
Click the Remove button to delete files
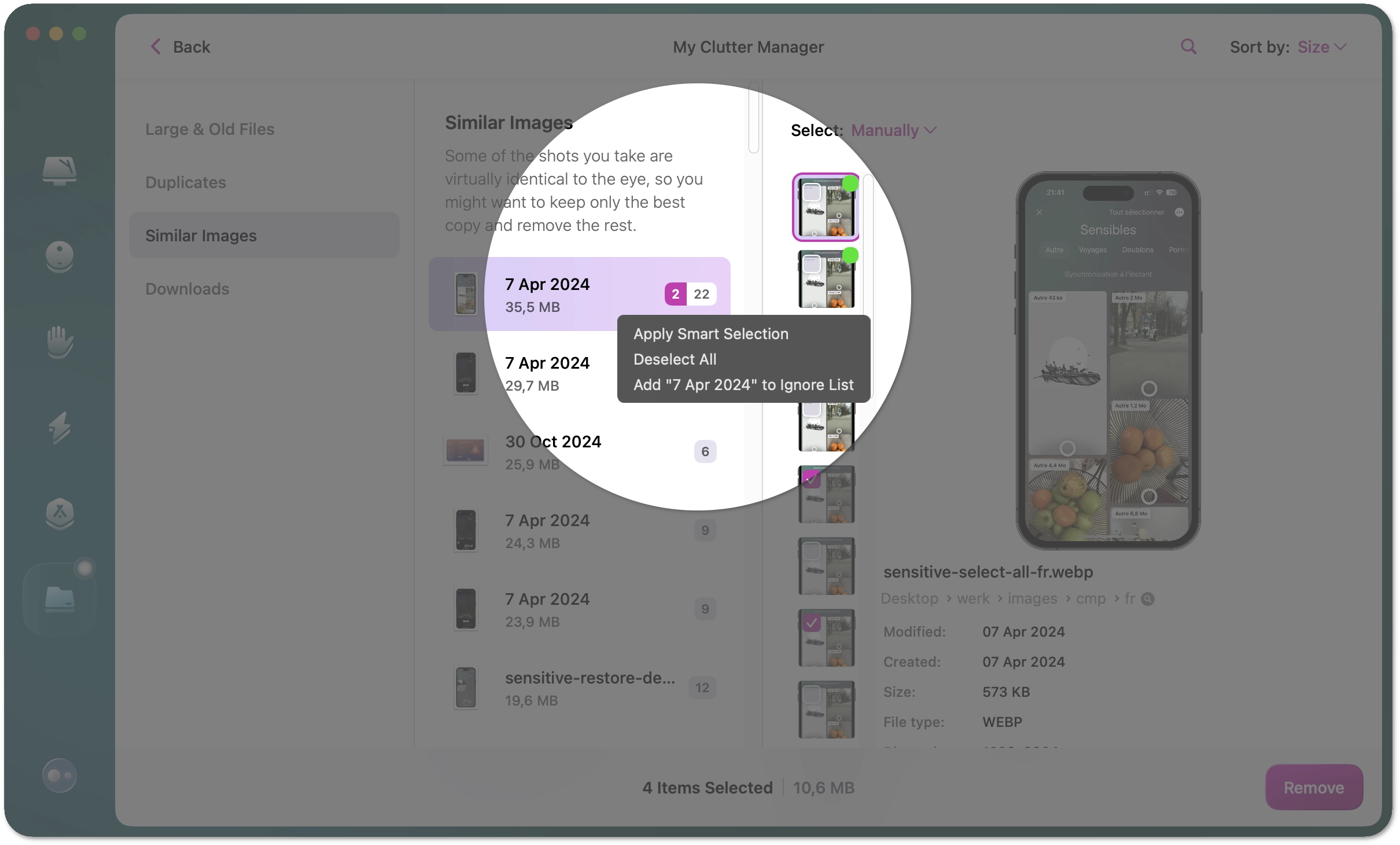pos(1313,787)
